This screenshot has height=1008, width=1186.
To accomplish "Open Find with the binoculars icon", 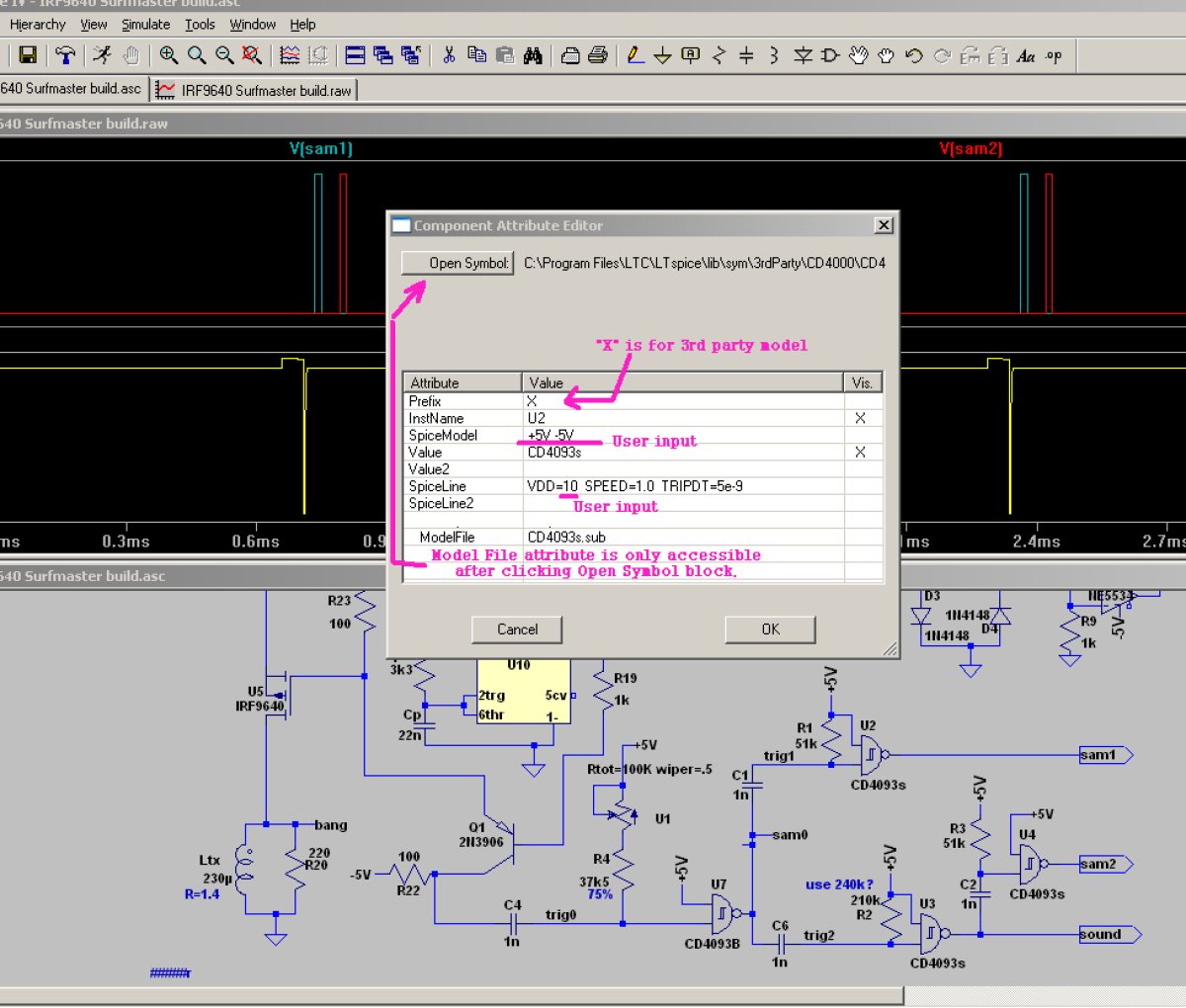I will [533, 55].
